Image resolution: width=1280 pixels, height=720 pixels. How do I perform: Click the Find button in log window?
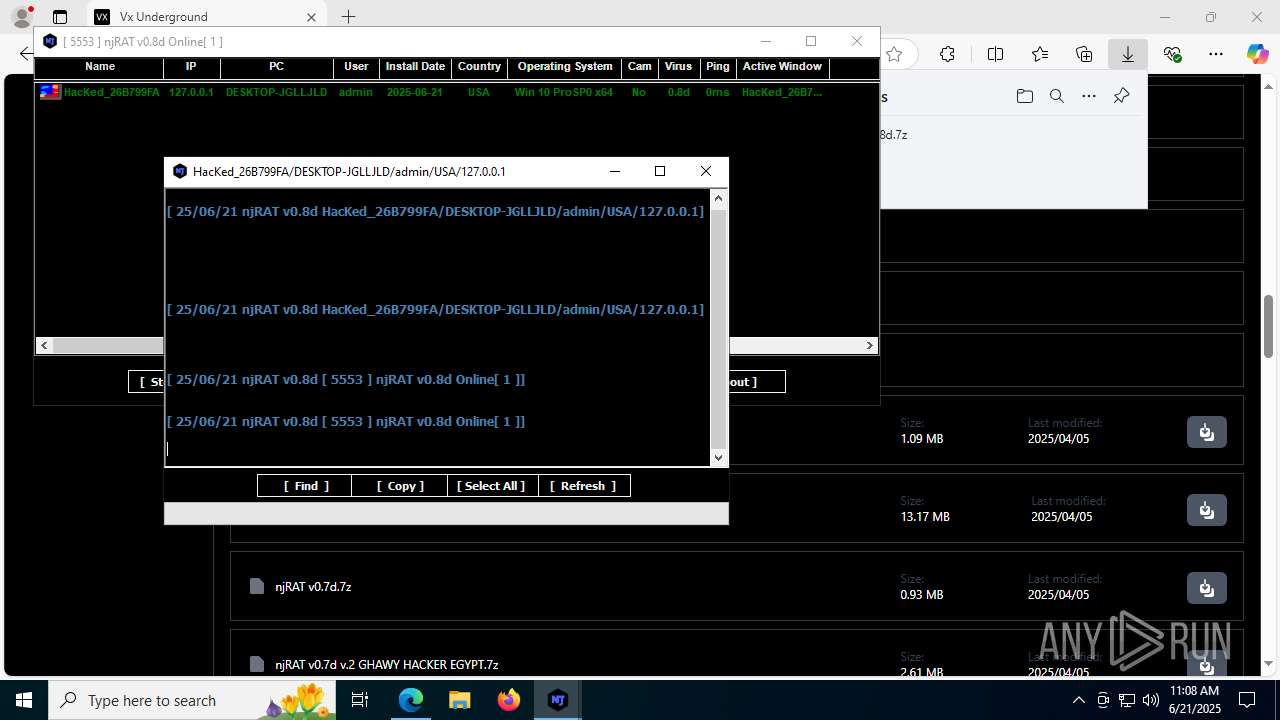305,486
